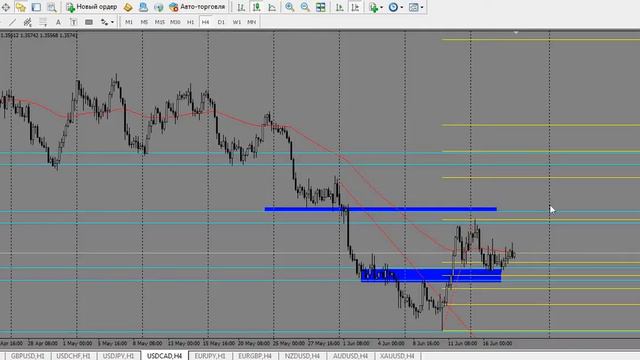Screen dimensions: 640x360
Task: Open the Strategy Tester panel
Action: pyautogui.click(x=52, y=7)
